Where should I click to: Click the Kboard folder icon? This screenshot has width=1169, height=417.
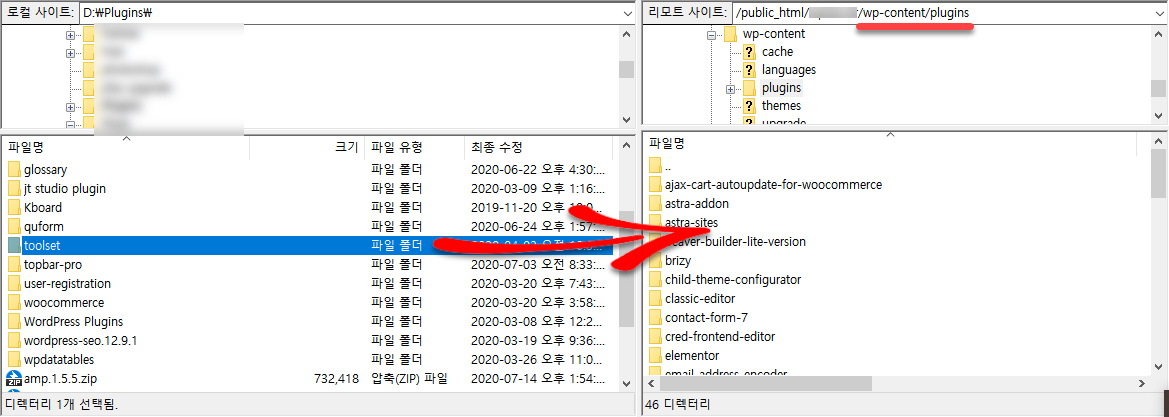[x=14, y=207]
